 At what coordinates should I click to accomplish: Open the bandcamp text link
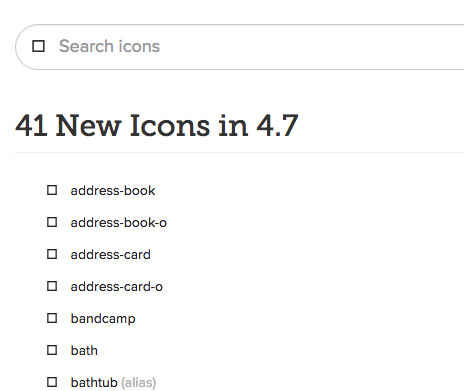[103, 319]
